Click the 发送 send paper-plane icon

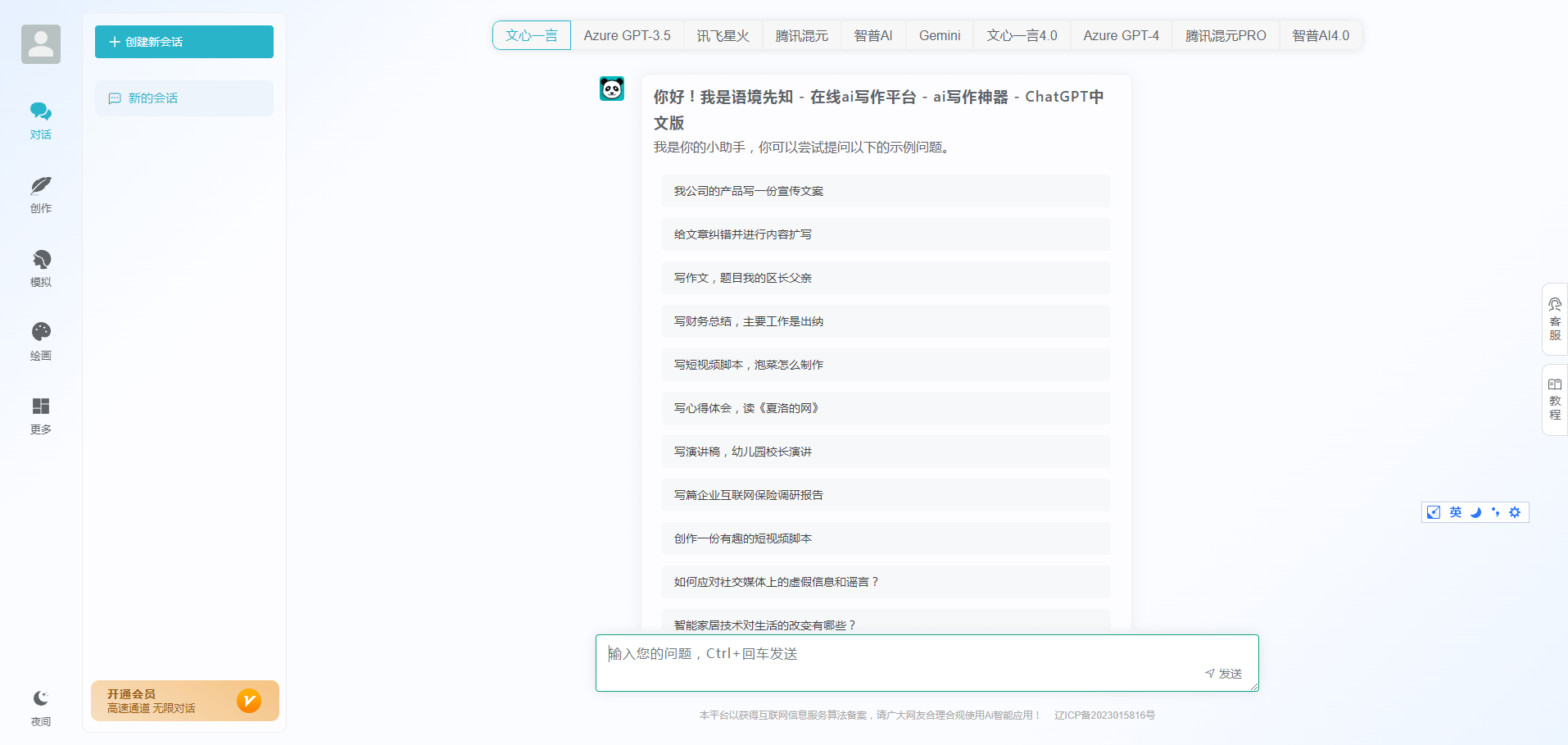(x=1210, y=673)
